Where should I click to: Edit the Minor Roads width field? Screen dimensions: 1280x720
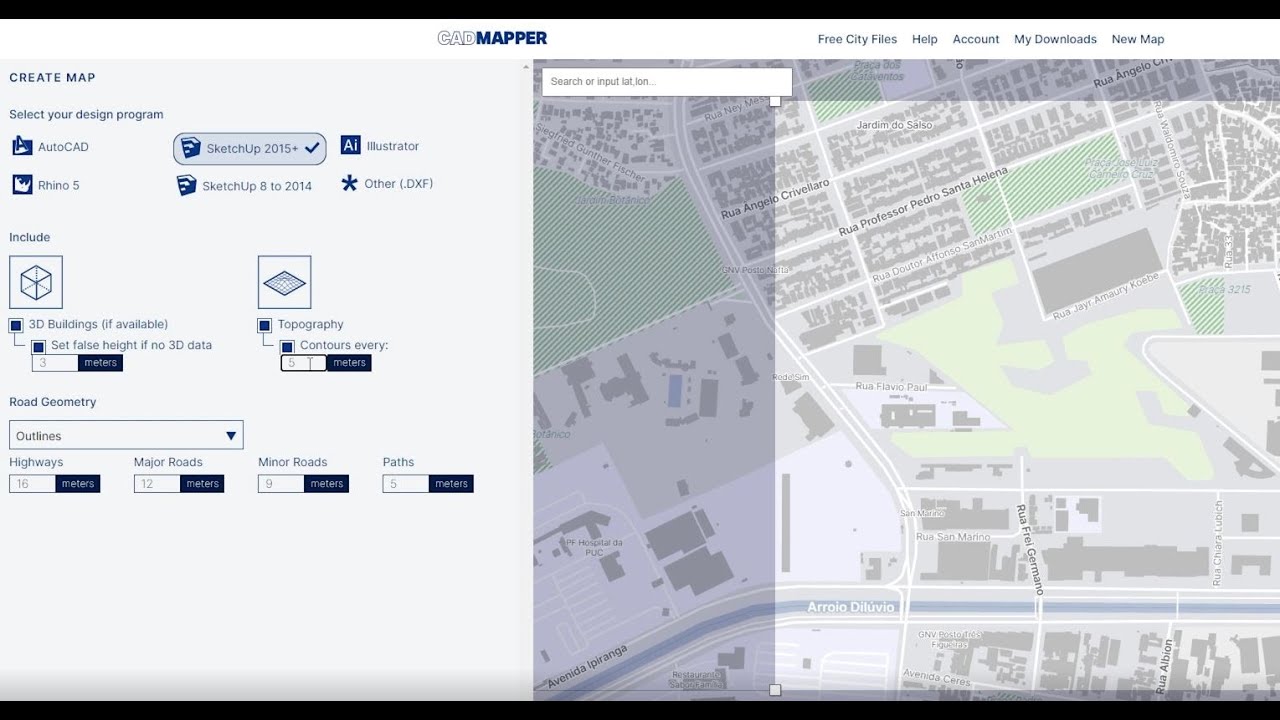[x=281, y=484]
